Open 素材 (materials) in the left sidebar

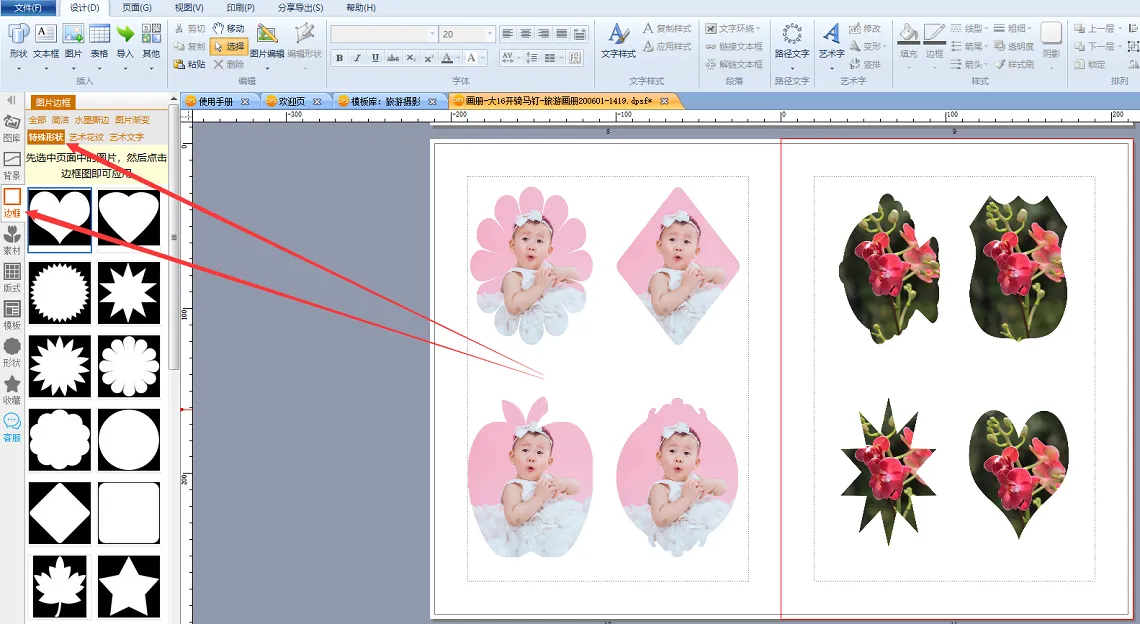pyautogui.click(x=12, y=240)
